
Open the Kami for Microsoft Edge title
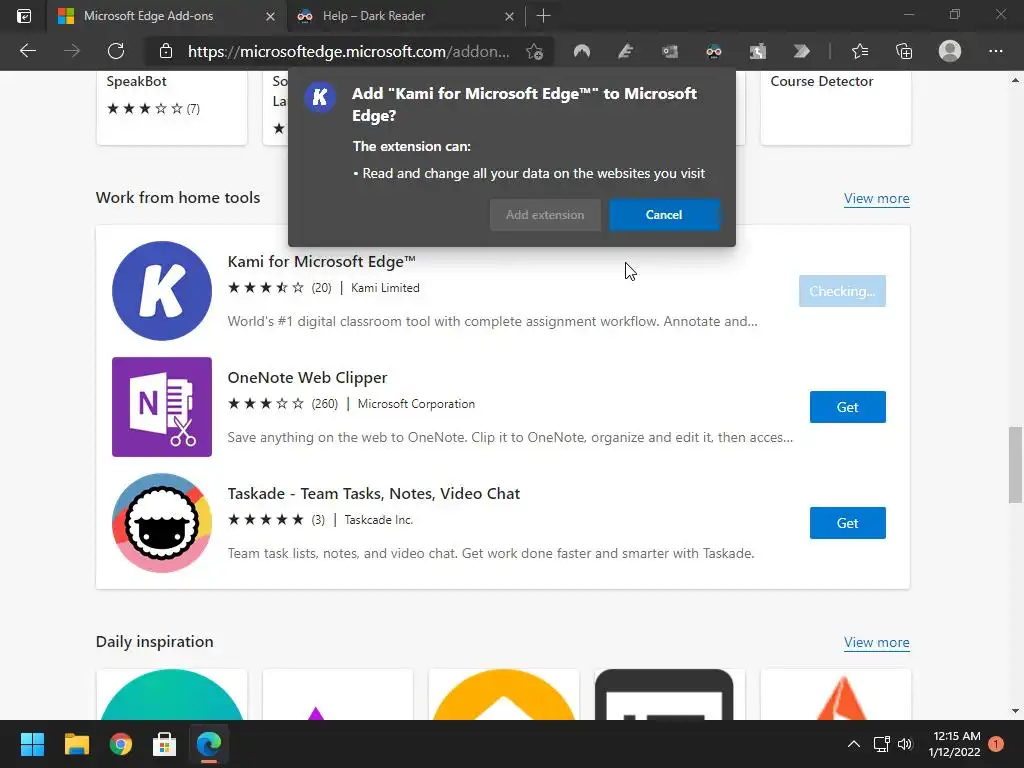coord(321,262)
